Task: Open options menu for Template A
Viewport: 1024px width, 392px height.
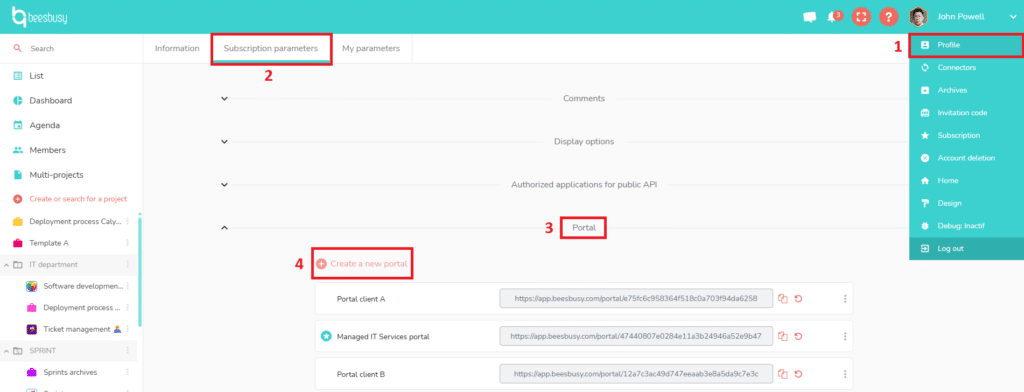Action: coord(128,243)
